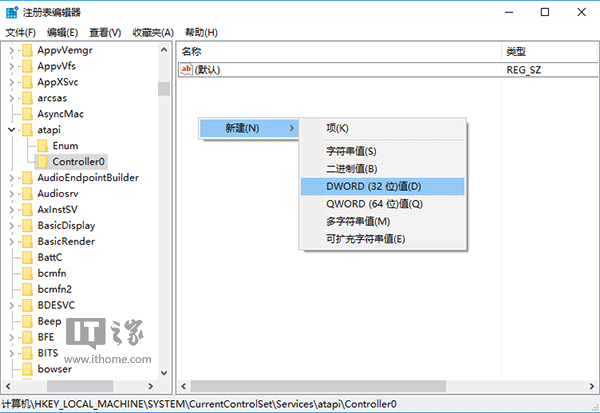600x413 pixels.
Task: Click the Registry Editor app icon in title bar
Action: 12,12
